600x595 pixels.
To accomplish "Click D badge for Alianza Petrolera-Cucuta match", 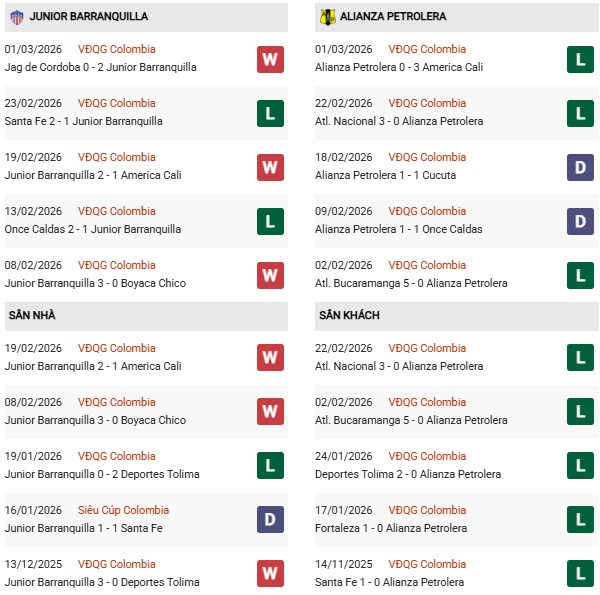I will click(x=580, y=167).
